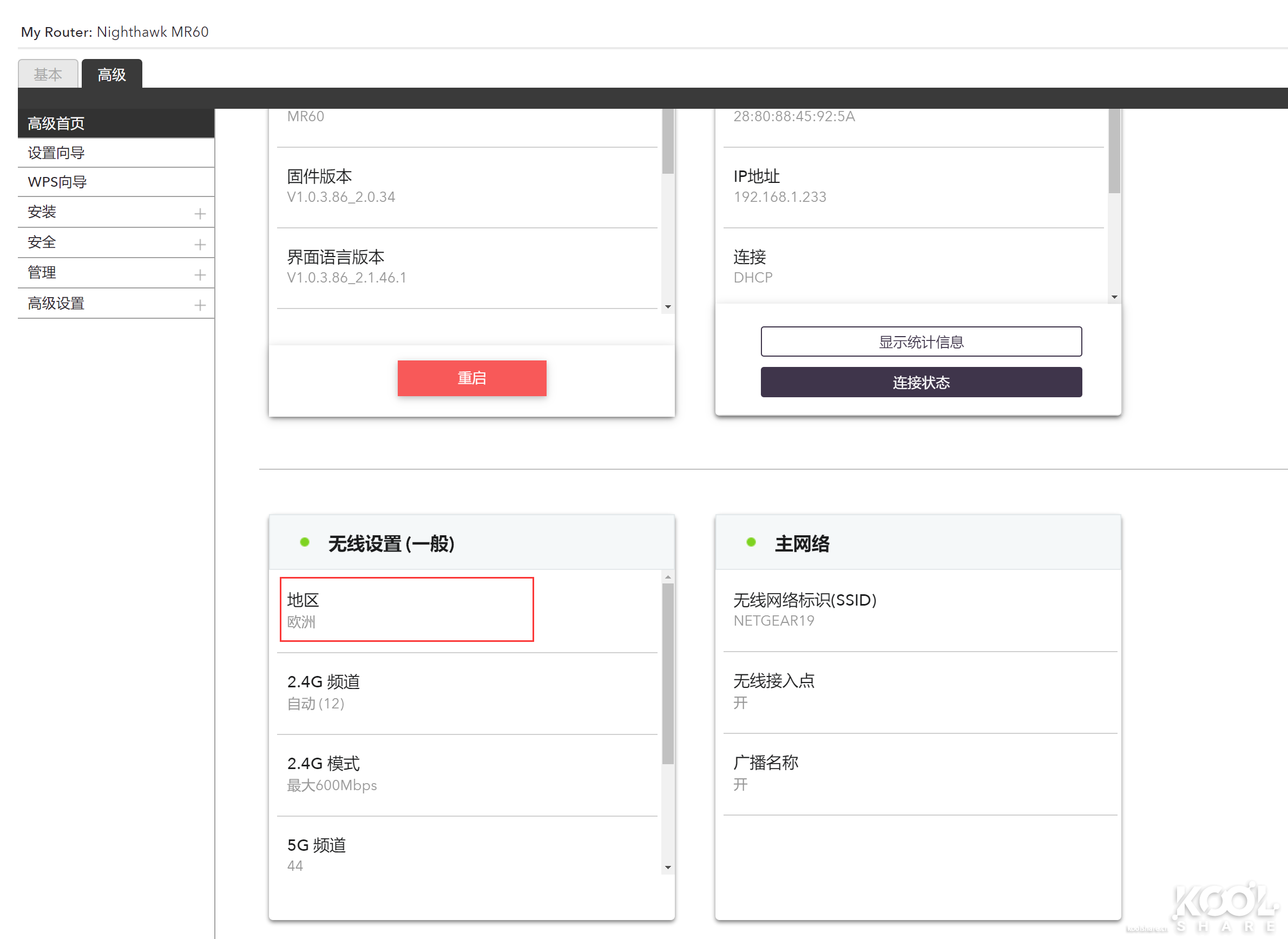Click the 2.4G 模式 value 最大600Mbps

point(332,785)
